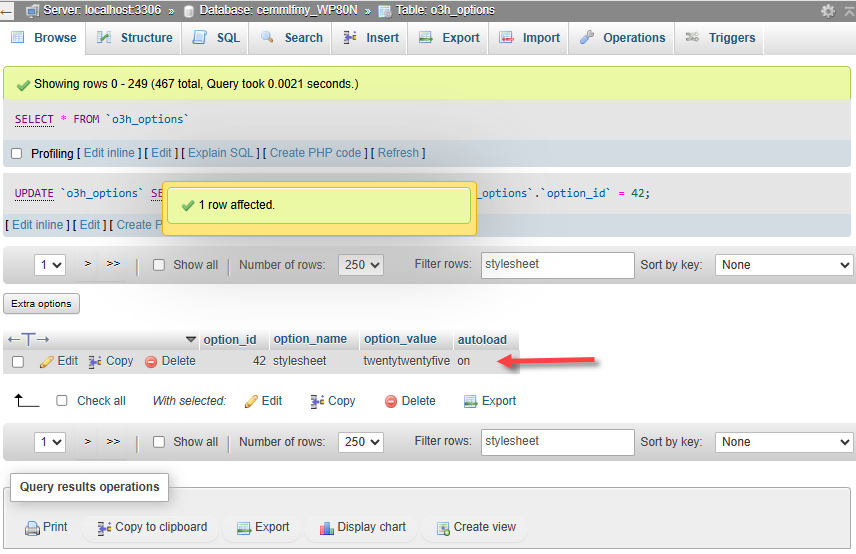The width and height of the screenshot is (856, 554).
Task: Go to next page with top > button
Action: point(87,264)
